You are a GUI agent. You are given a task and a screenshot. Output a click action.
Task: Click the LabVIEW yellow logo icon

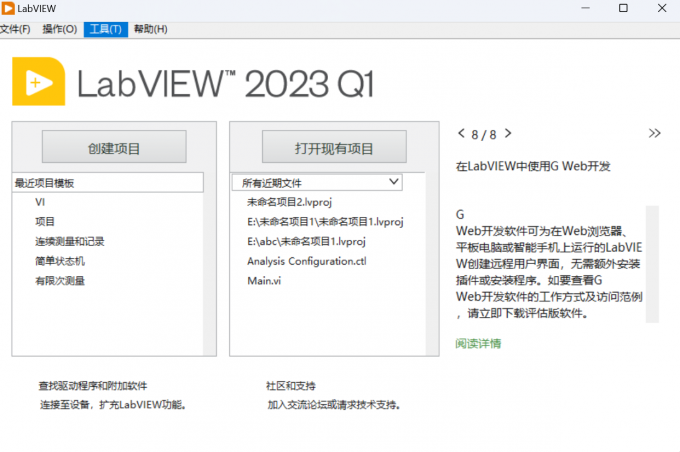39,82
